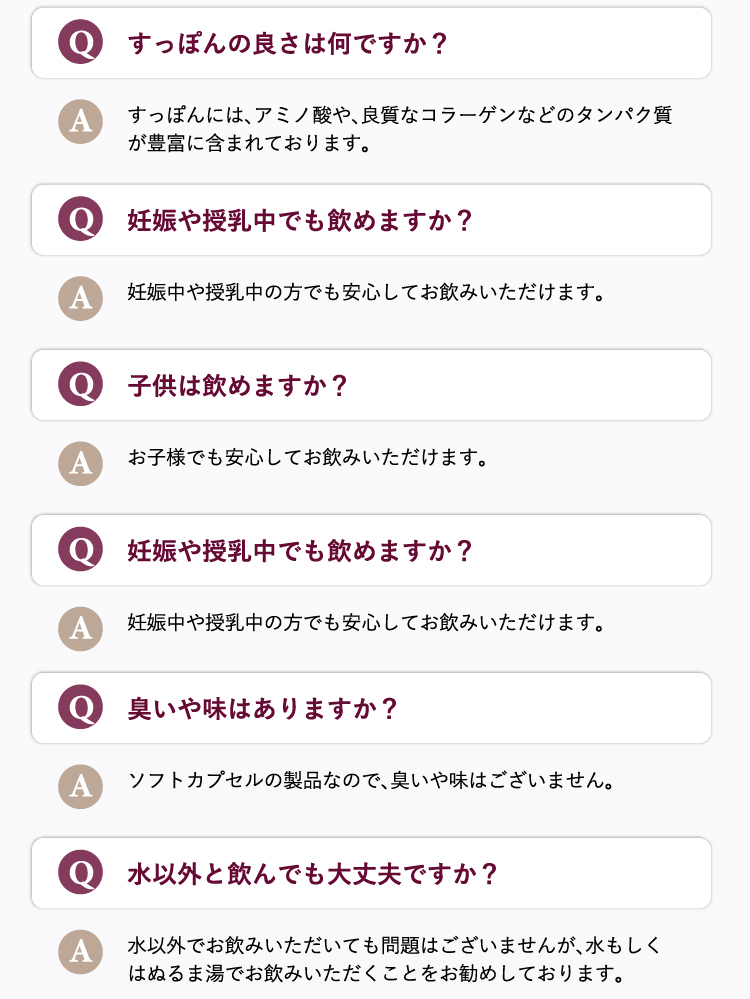Expand the すっぽんの良さは何ですか? question
This screenshot has height=999, width=750.
(x=371, y=43)
